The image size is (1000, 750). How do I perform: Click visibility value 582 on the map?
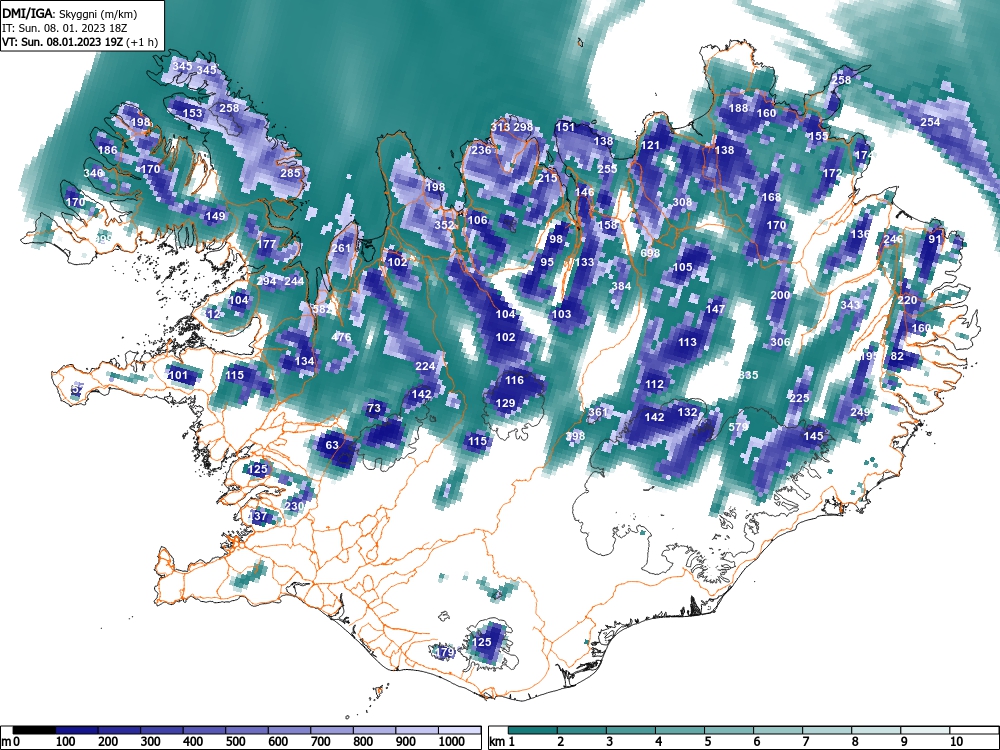point(322,309)
